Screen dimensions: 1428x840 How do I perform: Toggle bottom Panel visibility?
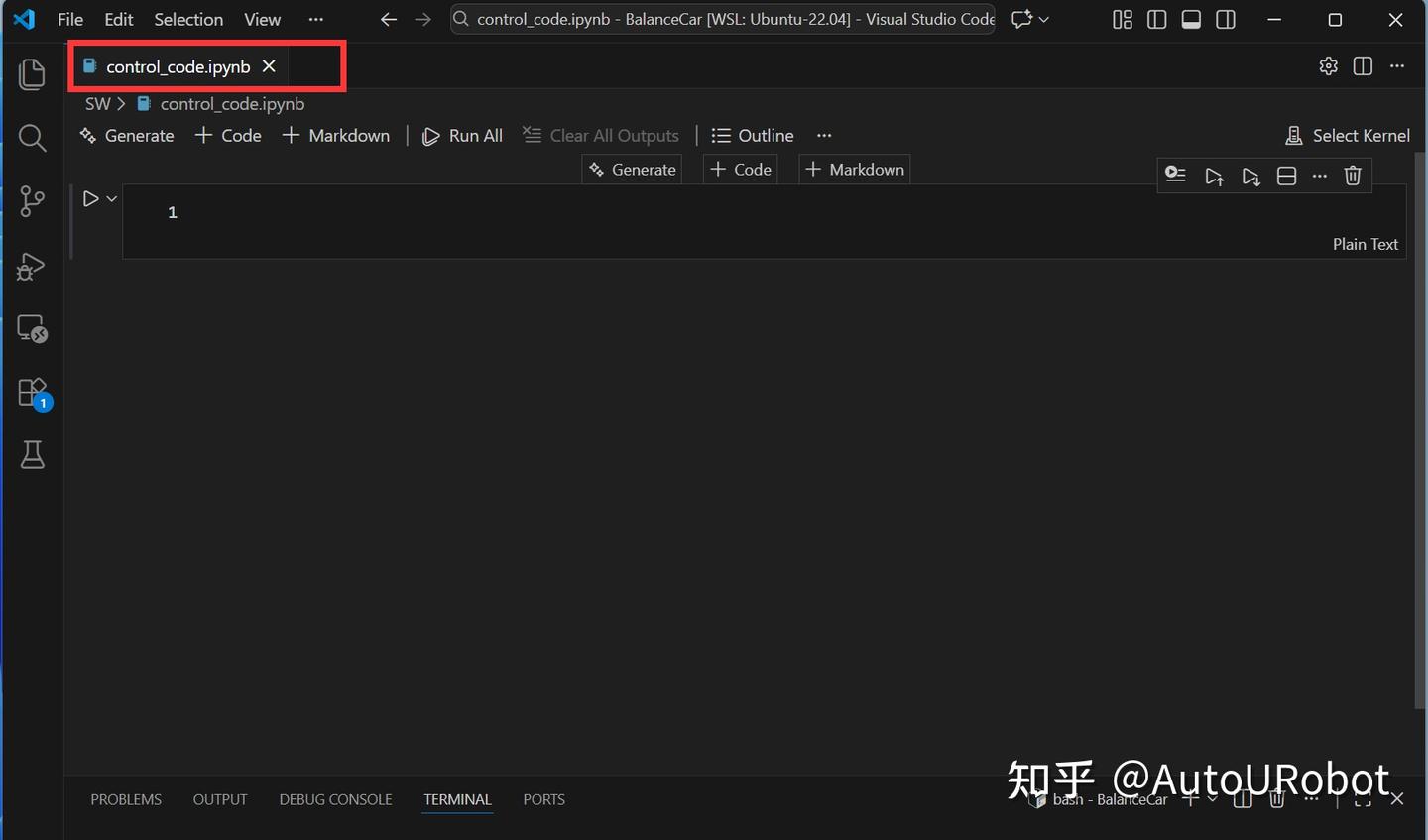[1191, 19]
